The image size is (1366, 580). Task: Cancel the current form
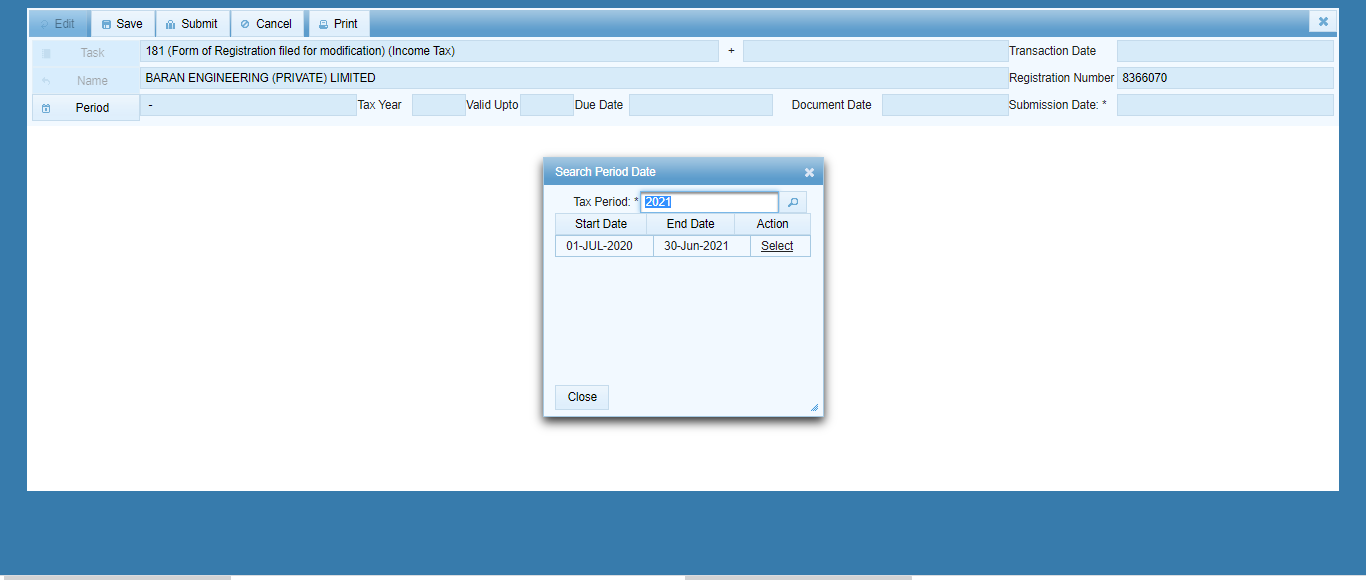(x=267, y=24)
